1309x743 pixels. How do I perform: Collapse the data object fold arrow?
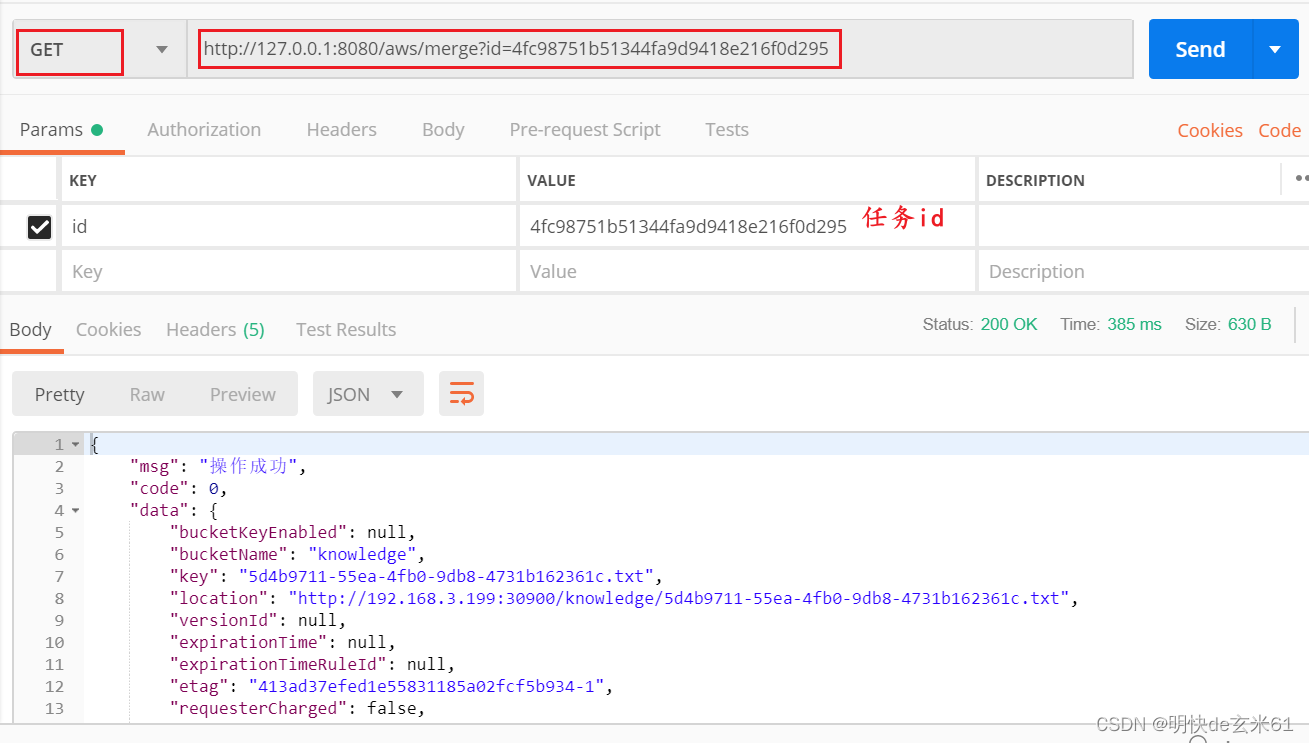tap(76, 510)
